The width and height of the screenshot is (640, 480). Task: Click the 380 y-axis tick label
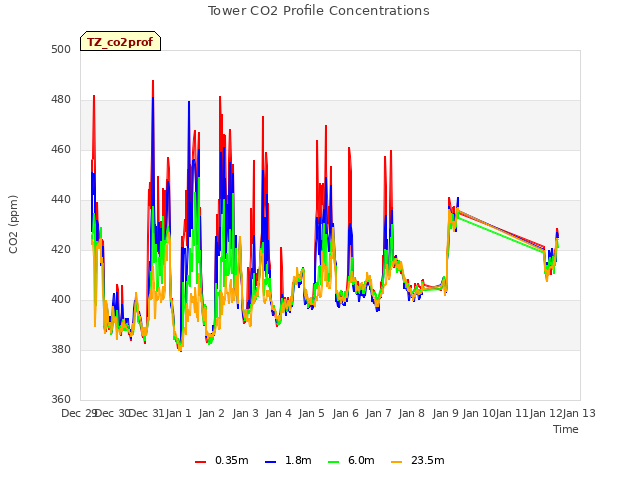click(x=61, y=350)
